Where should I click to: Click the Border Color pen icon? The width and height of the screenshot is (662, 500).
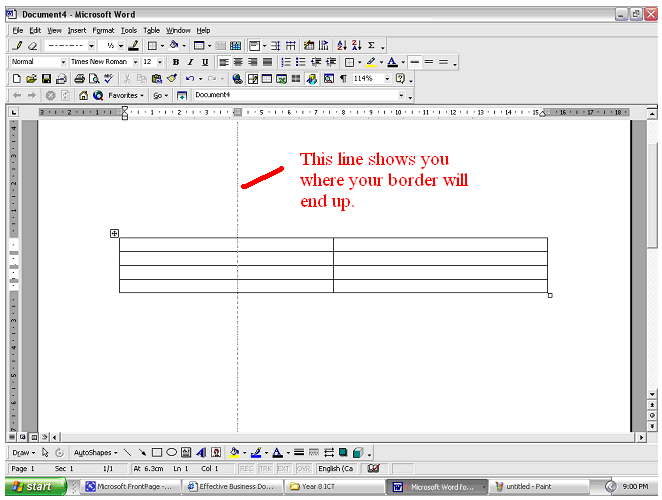pyautogui.click(x=134, y=45)
